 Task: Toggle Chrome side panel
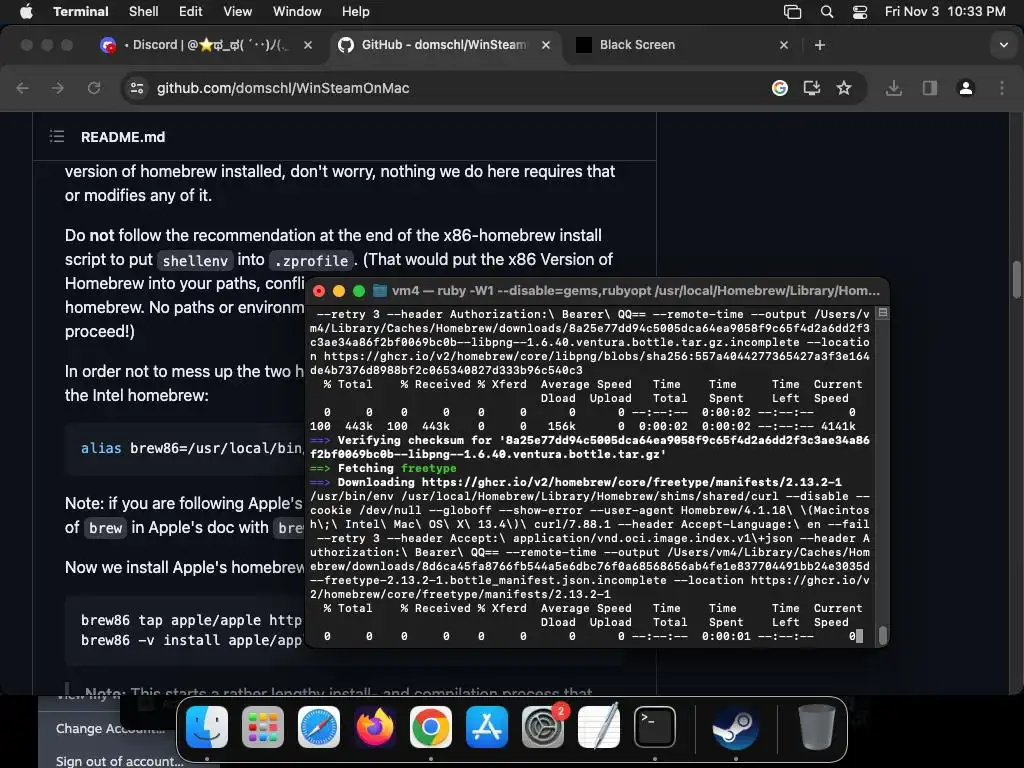(930, 88)
